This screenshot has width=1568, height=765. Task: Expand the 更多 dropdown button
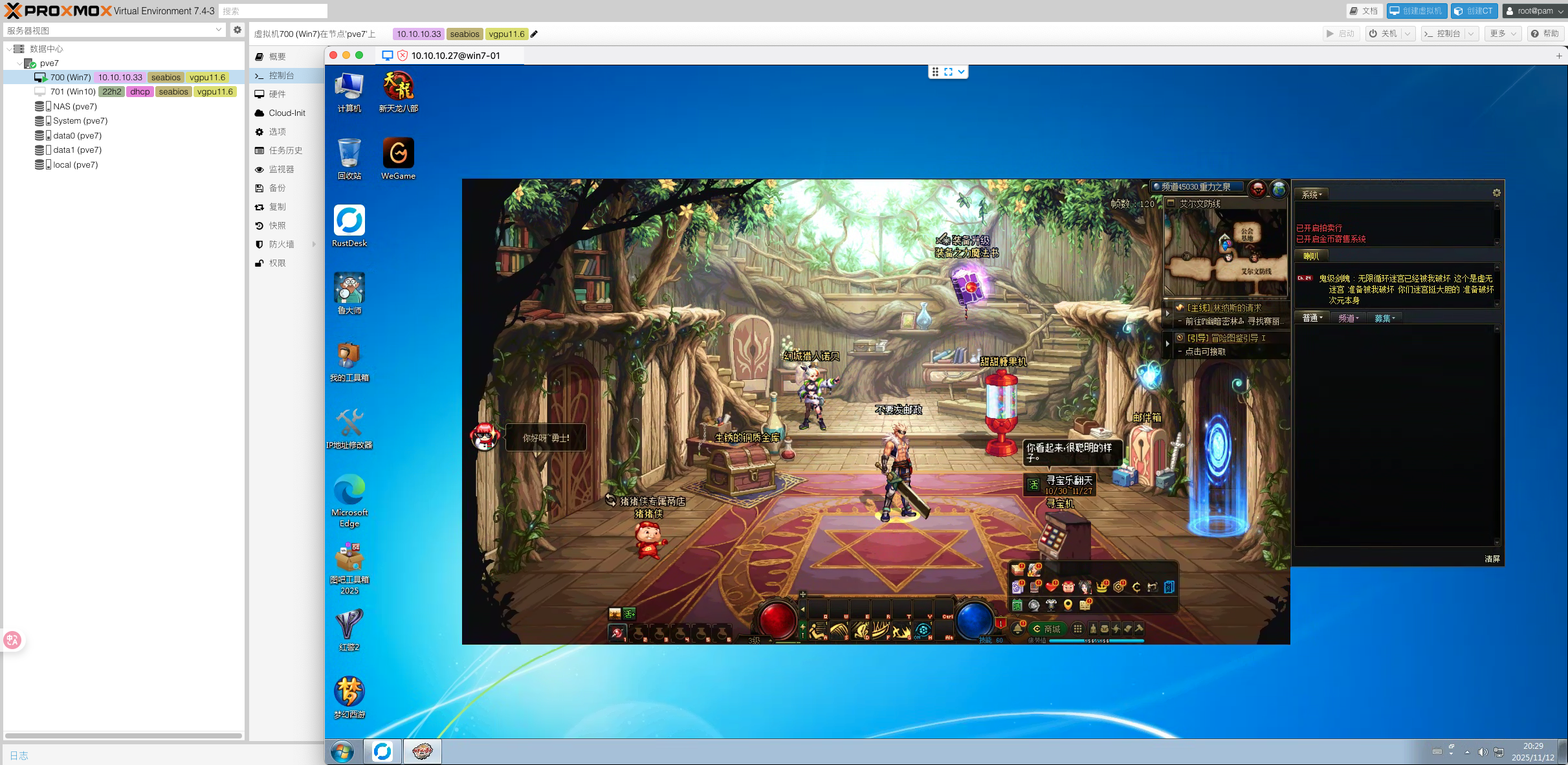tap(1503, 34)
